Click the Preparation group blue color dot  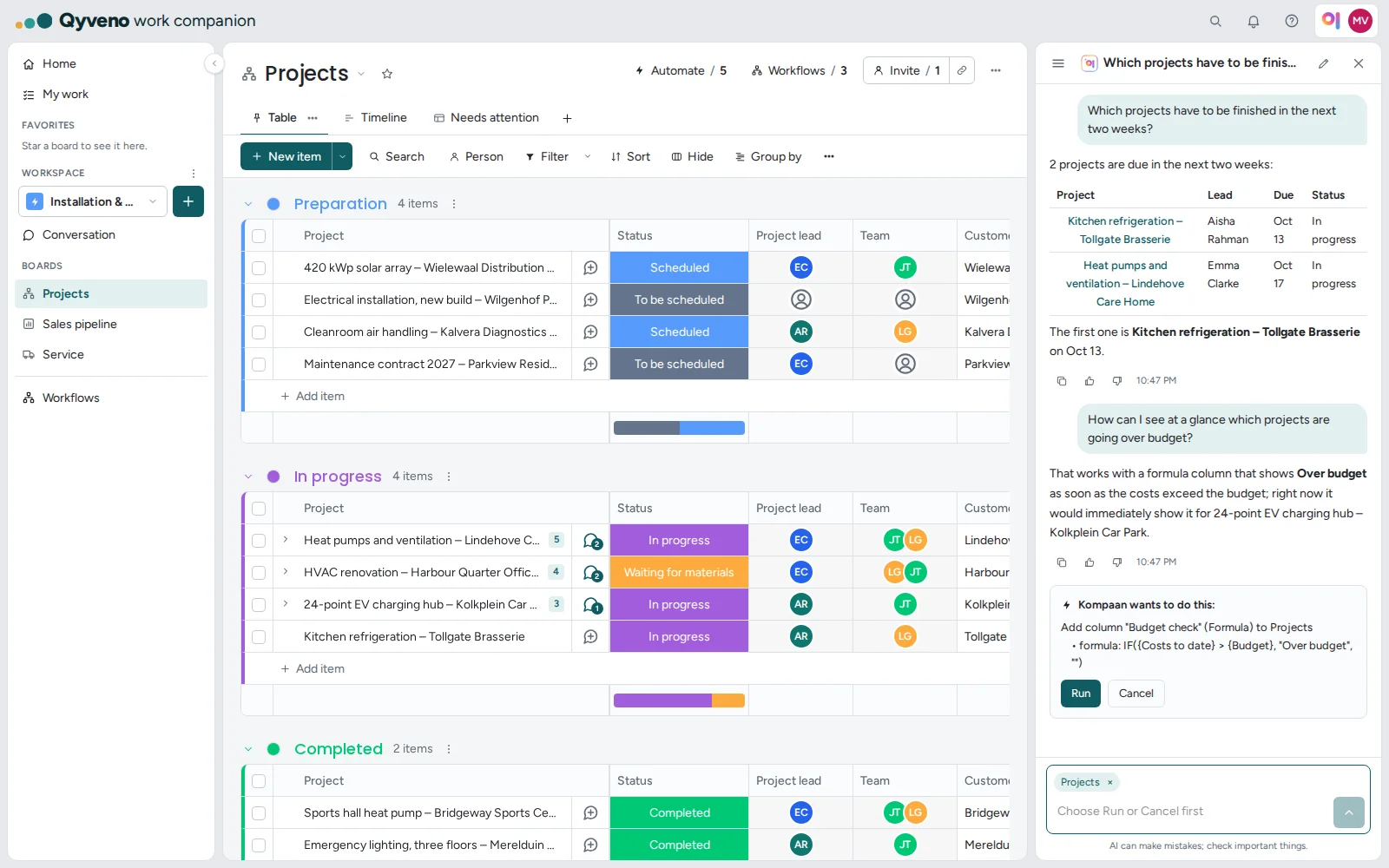(x=273, y=204)
